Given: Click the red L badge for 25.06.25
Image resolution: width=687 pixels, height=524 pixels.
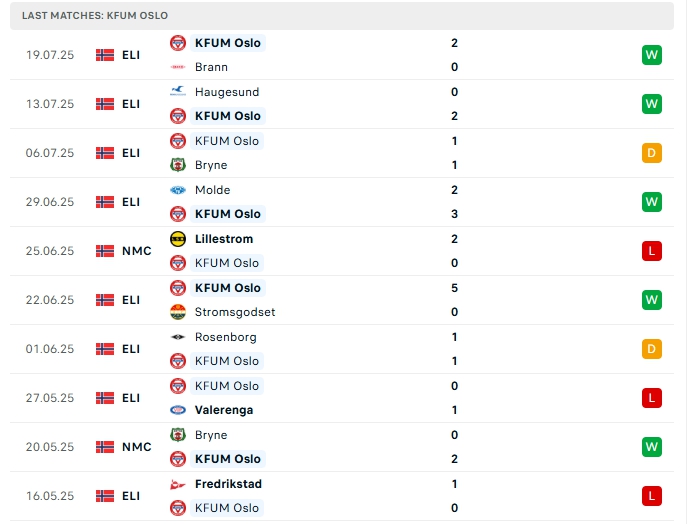Looking at the screenshot, I should (x=652, y=251).
